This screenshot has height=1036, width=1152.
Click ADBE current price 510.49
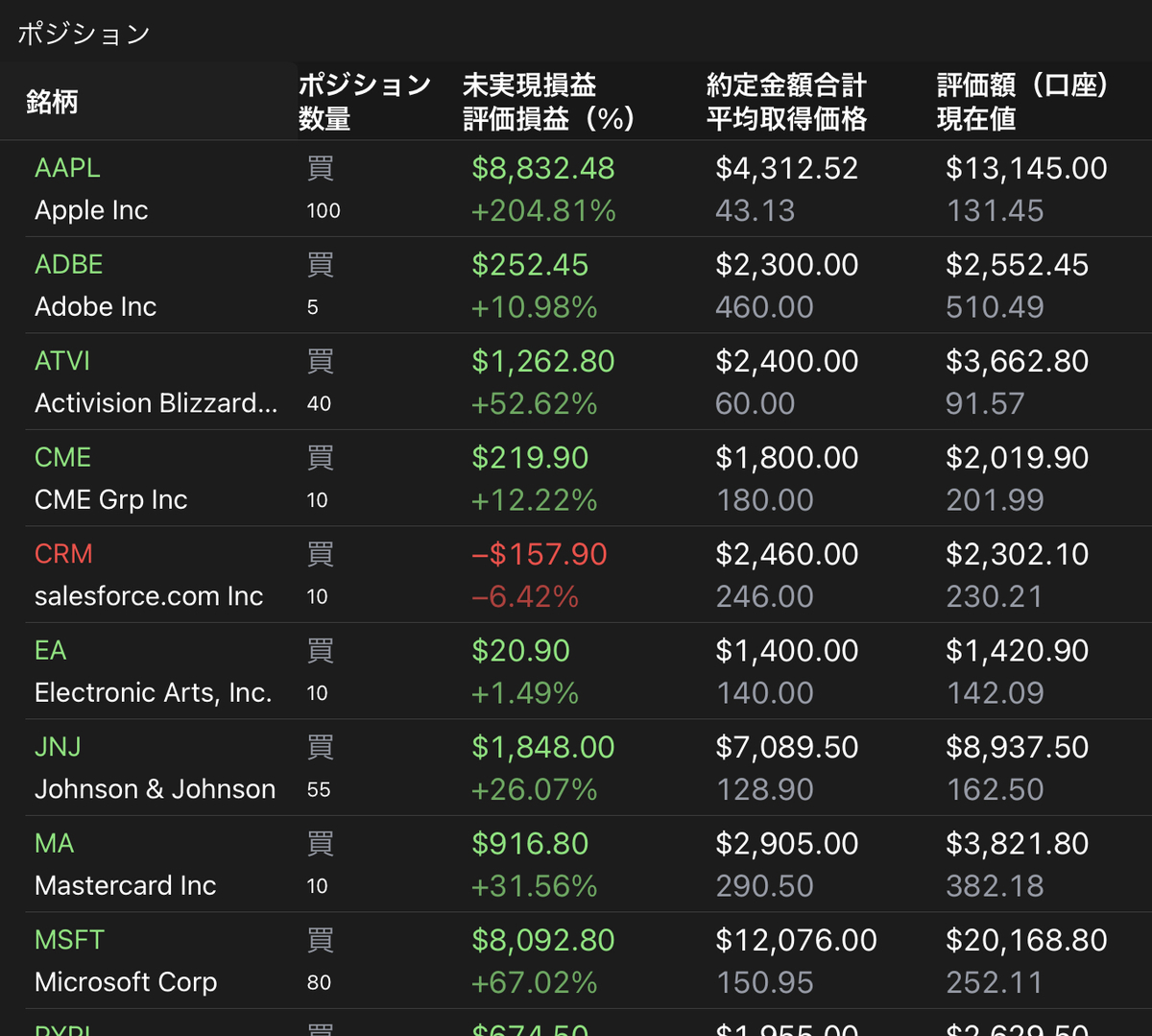(x=996, y=307)
